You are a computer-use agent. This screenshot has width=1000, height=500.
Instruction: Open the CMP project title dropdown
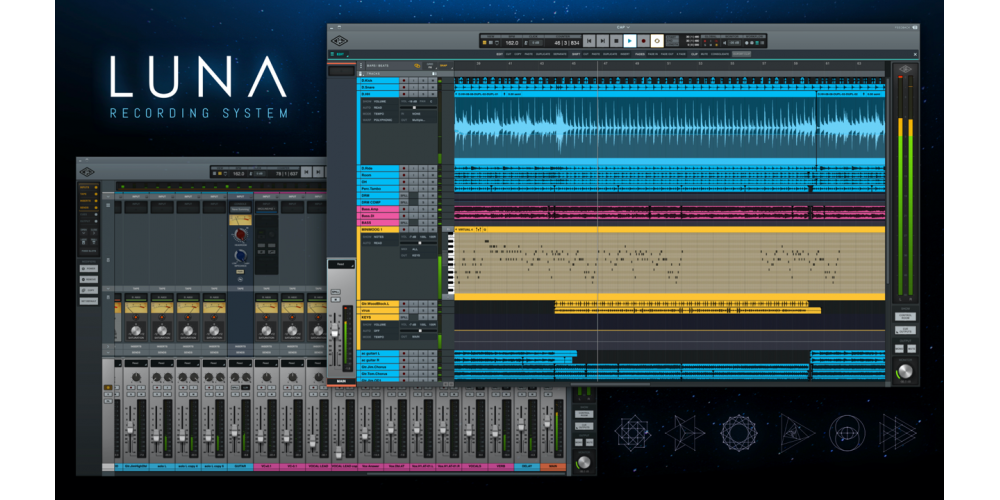(623, 27)
